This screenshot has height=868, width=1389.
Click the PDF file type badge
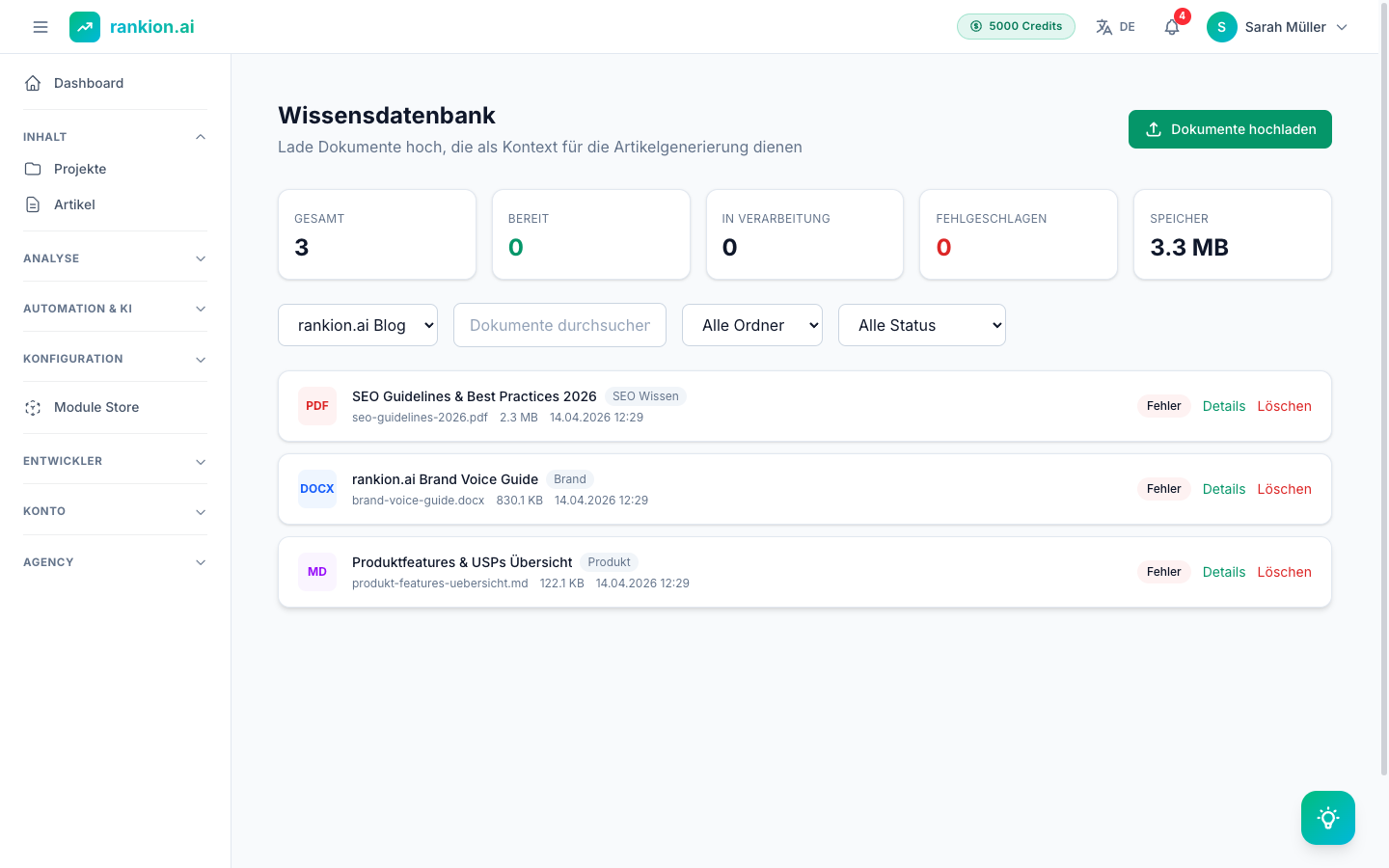point(317,406)
